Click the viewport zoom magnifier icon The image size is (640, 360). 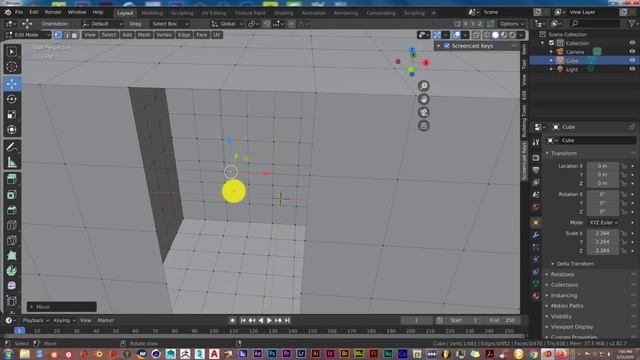(424, 86)
